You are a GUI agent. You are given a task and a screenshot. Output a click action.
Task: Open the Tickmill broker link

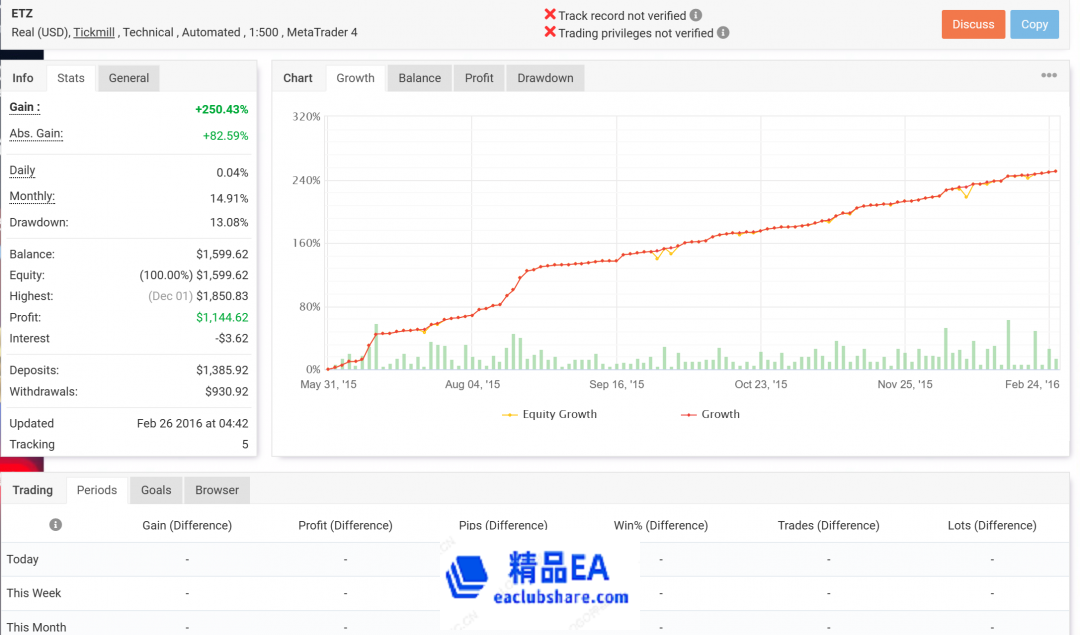94,32
